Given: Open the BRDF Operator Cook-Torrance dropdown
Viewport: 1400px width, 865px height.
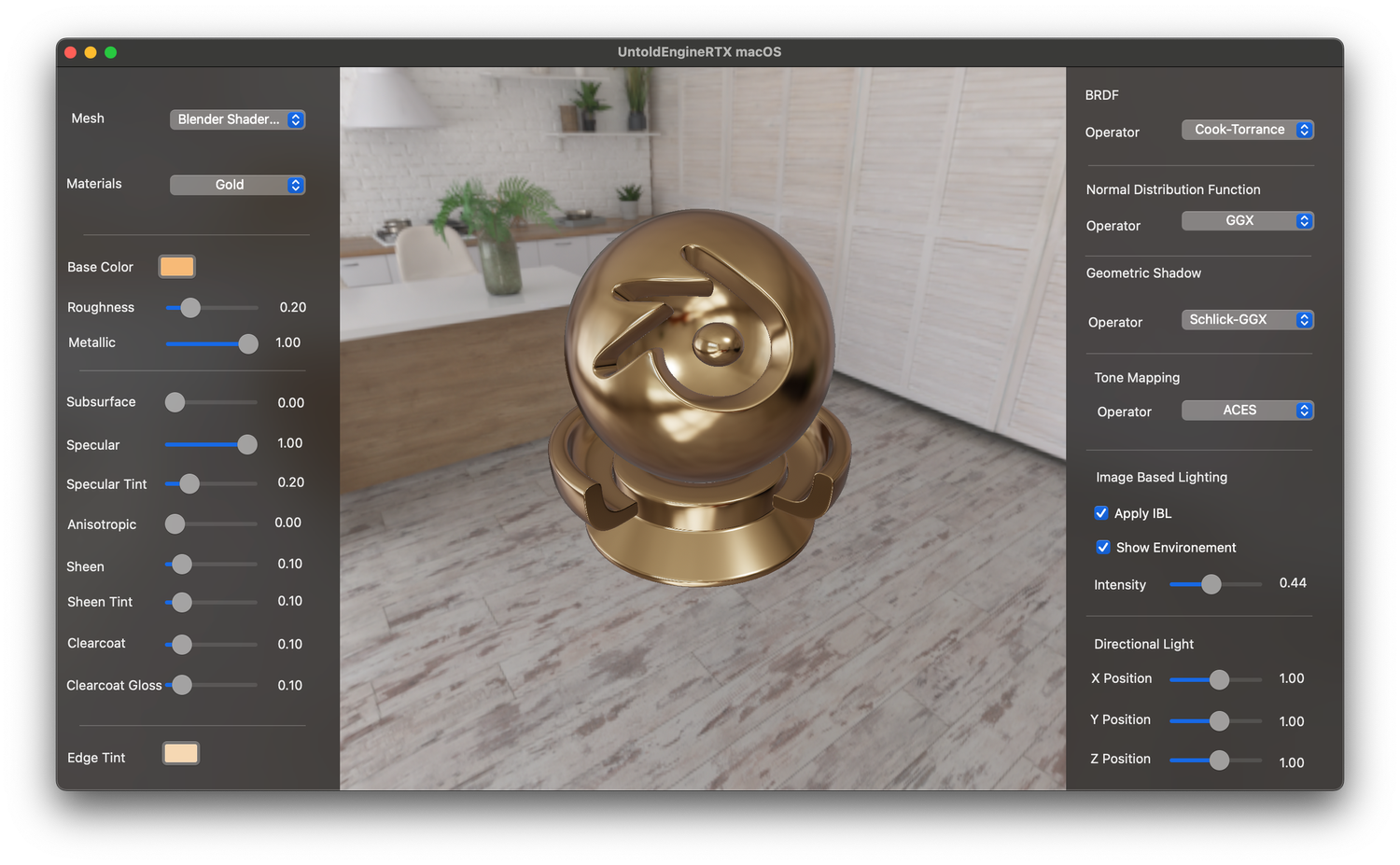Looking at the screenshot, I should pos(1247,130).
